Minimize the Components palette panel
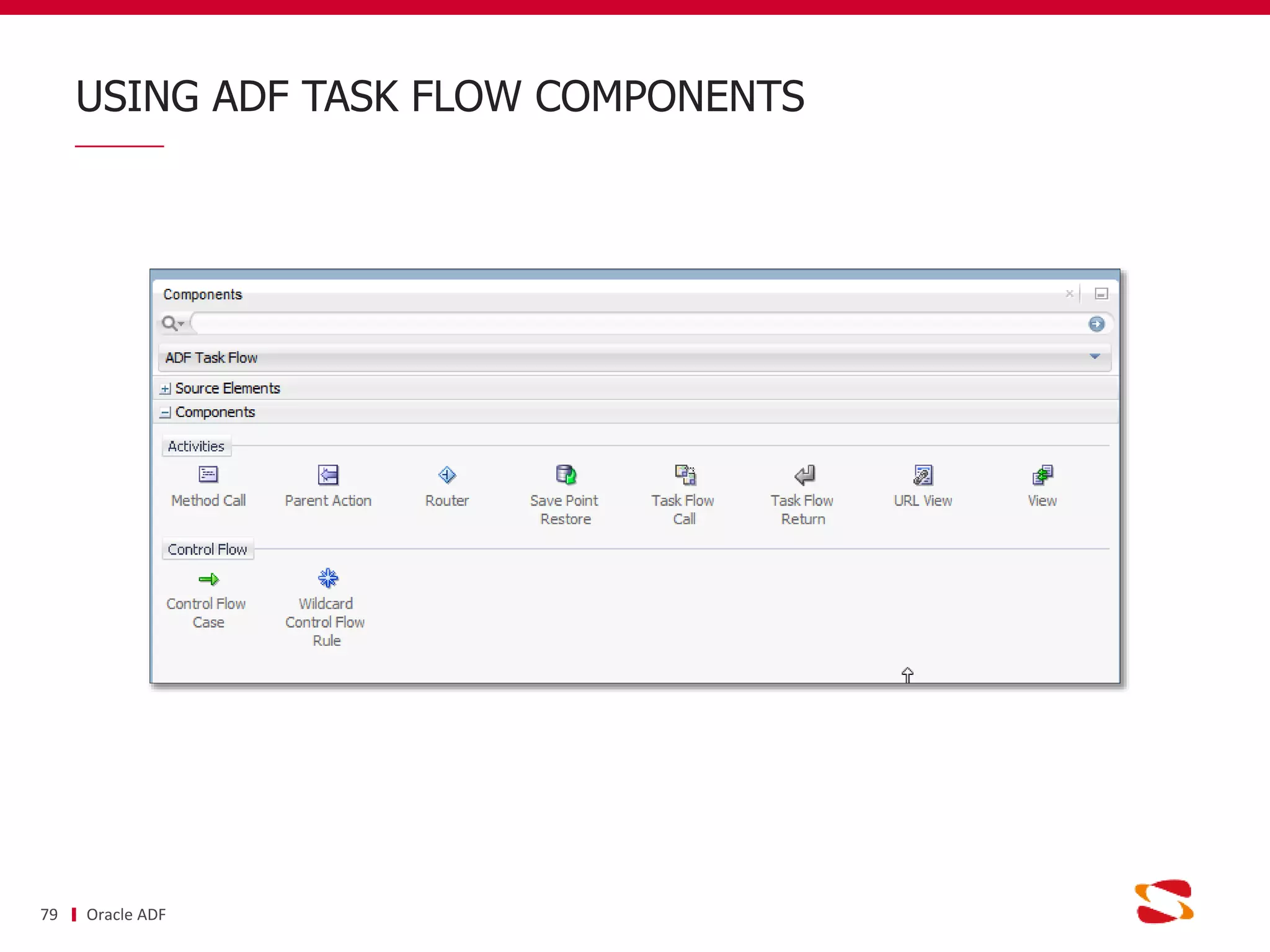This screenshot has height=952, width=1270. pos(1101,294)
